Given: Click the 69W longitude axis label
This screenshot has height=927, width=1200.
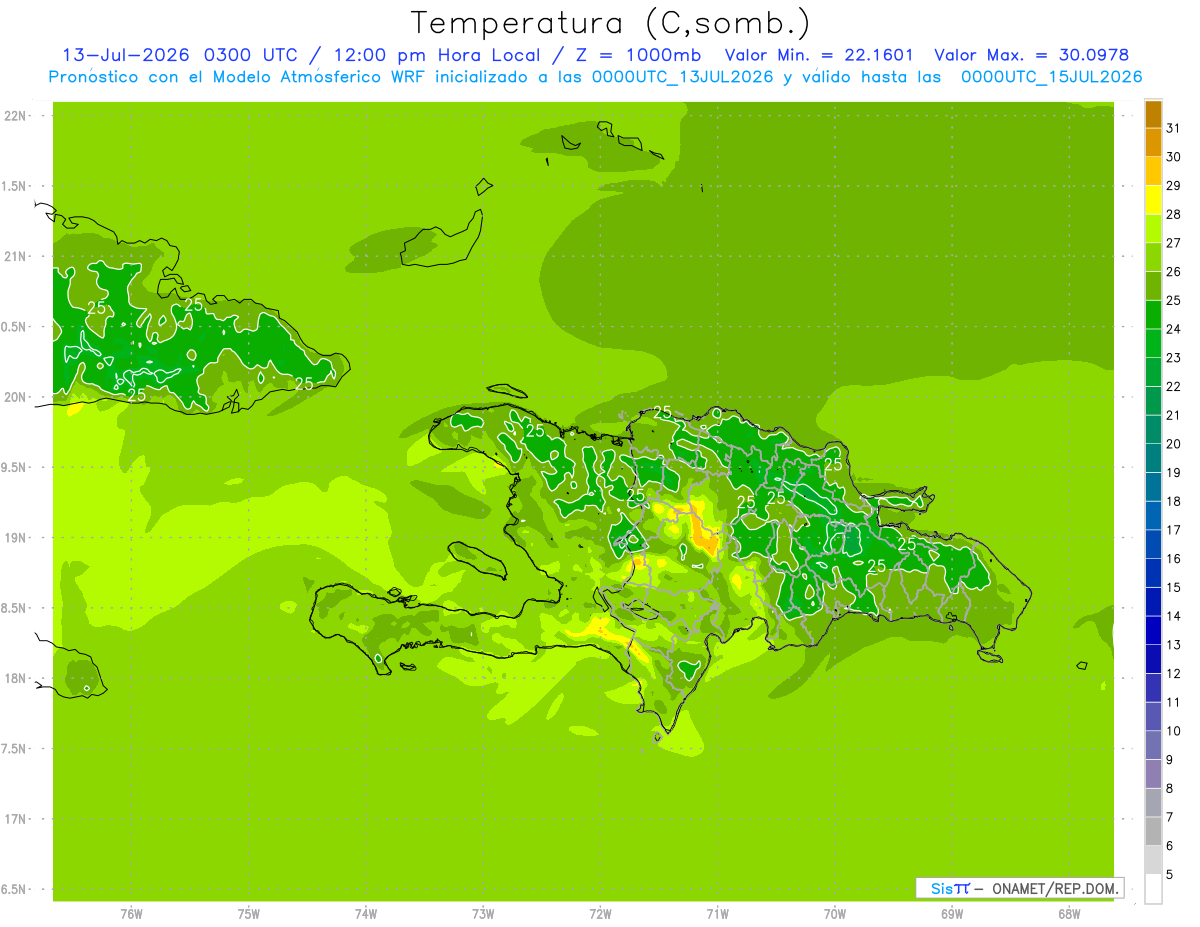Looking at the screenshot, I should coord(952,913).
